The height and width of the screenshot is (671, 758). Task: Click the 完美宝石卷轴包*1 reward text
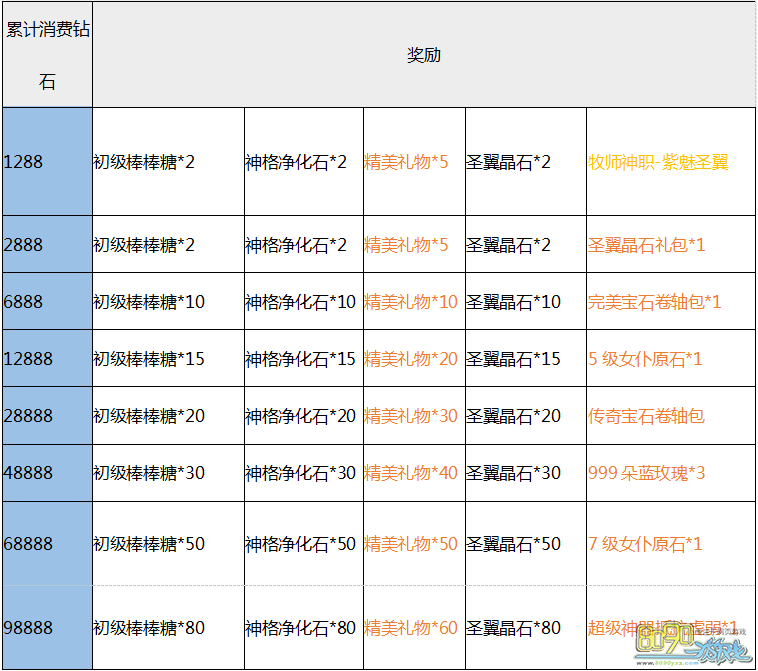[654, 301]
